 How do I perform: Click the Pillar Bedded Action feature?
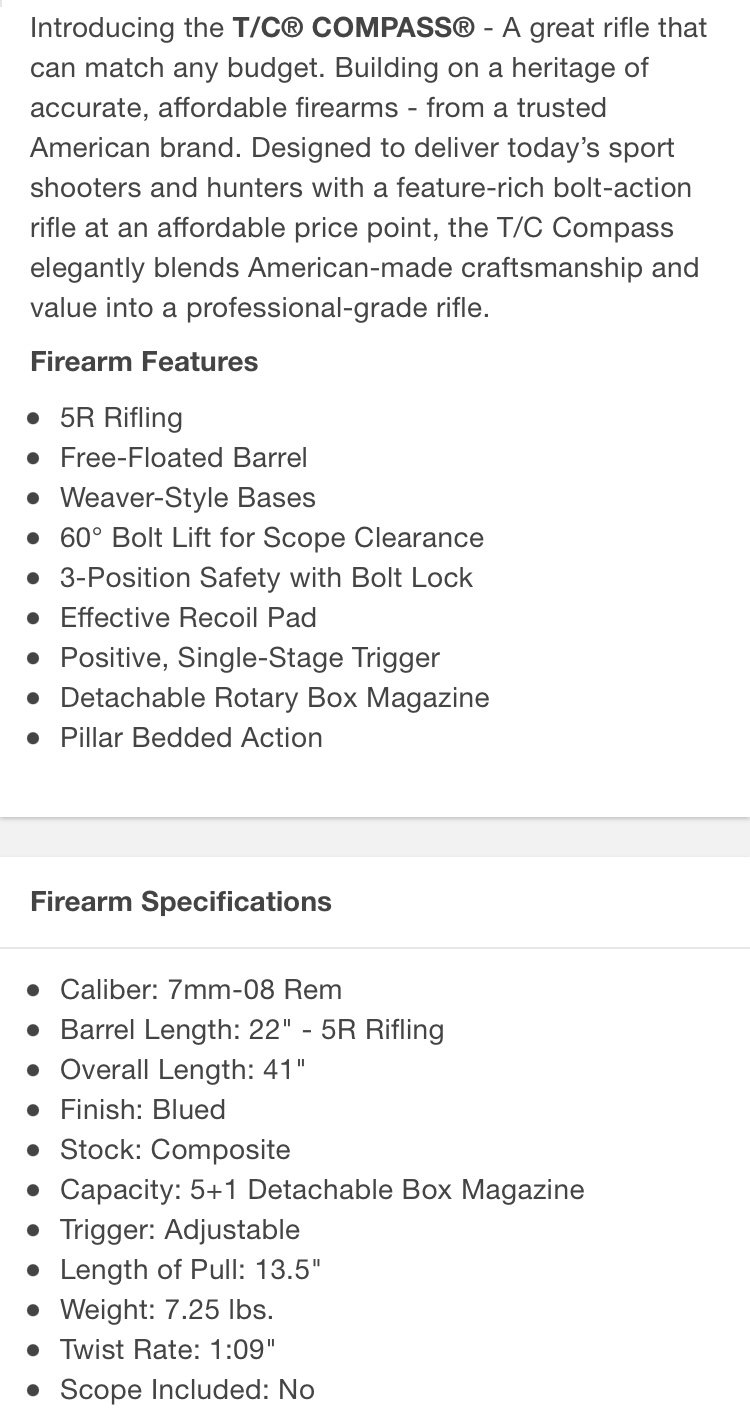point(191,738)
